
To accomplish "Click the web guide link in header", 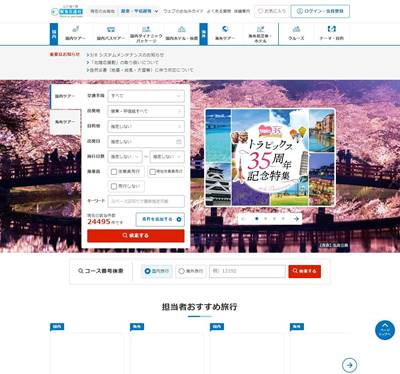I will 183,11.
